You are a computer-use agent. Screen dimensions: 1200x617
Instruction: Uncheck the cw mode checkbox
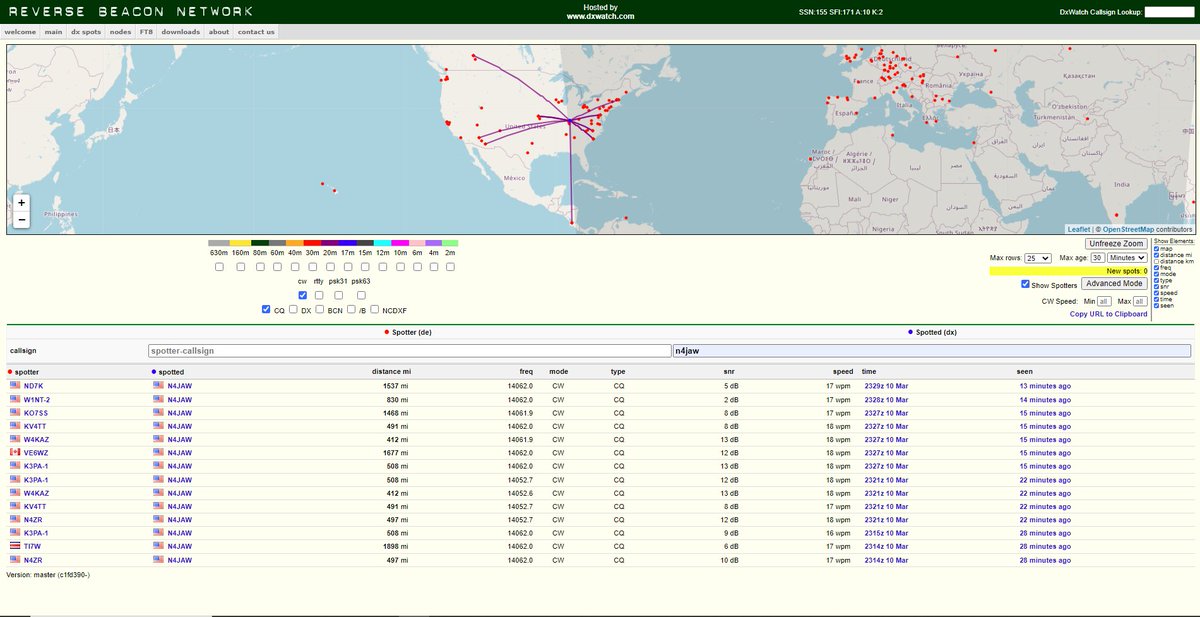coord(303,295)
